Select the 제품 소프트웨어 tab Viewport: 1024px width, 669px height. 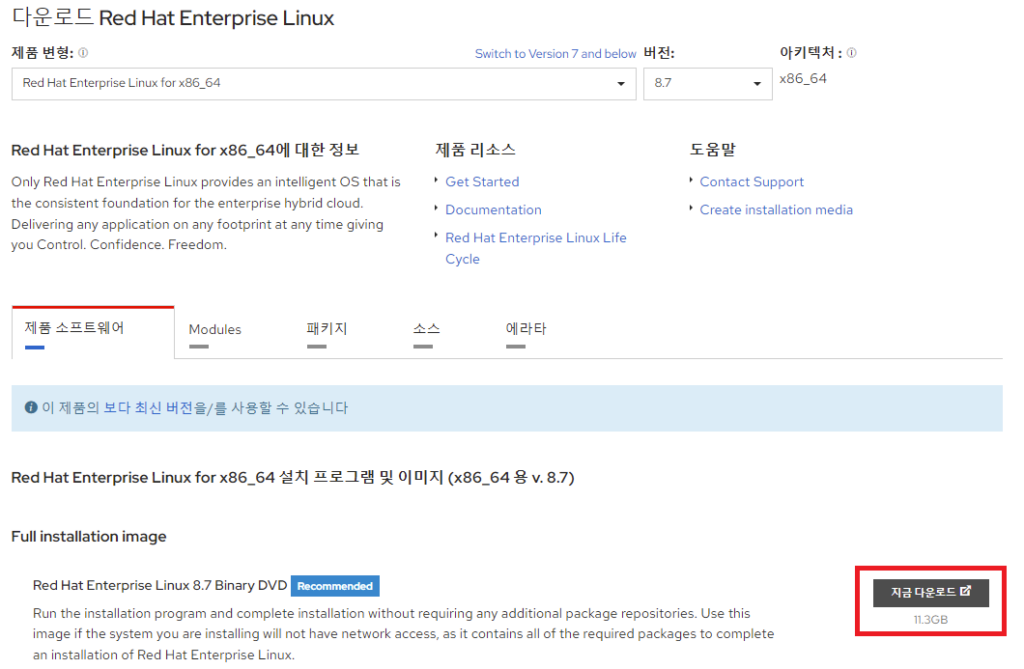pyautogui.click(x=93, y=332)
